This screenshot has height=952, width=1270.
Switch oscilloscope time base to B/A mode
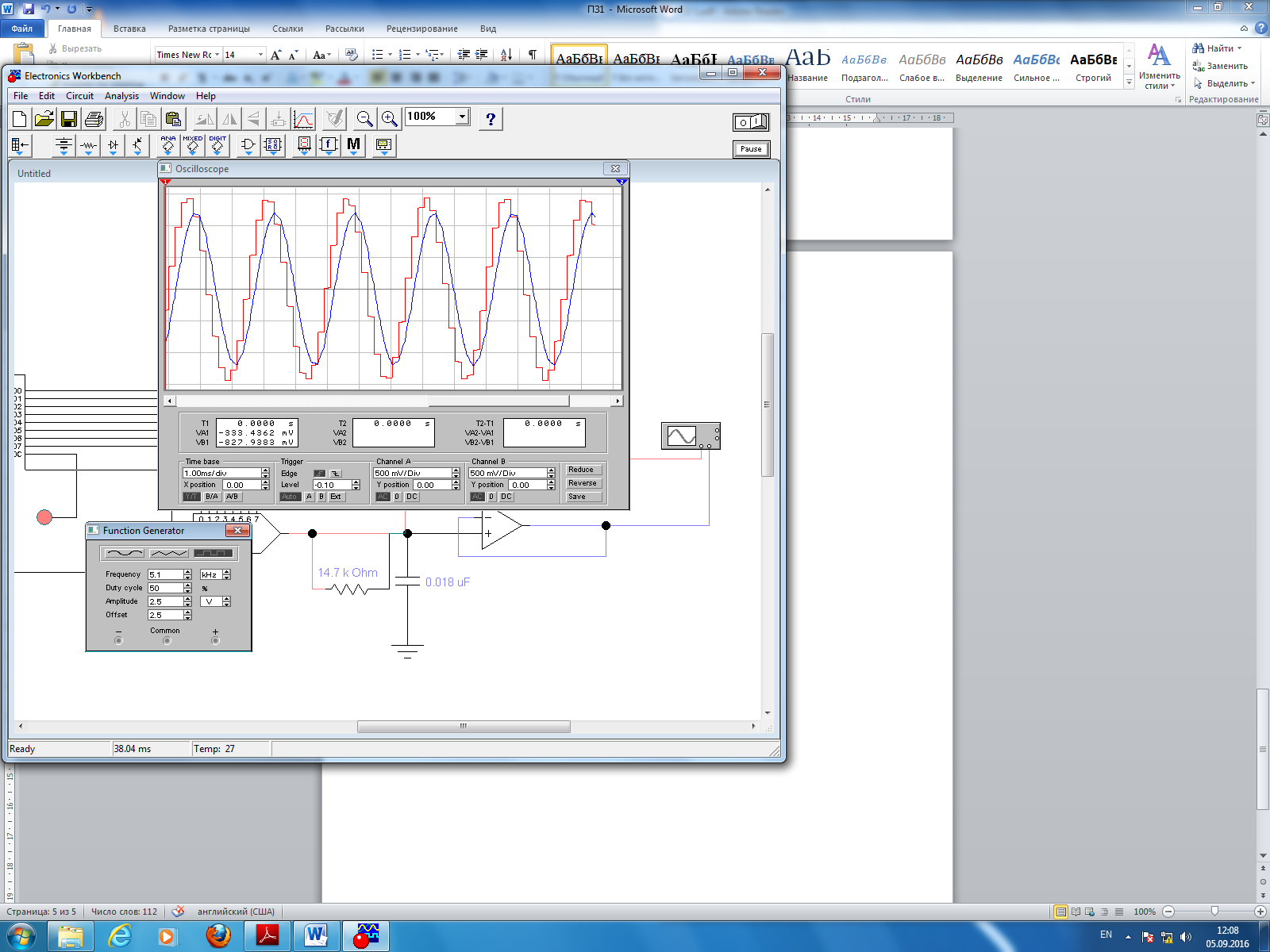click(x=212, y=497)
